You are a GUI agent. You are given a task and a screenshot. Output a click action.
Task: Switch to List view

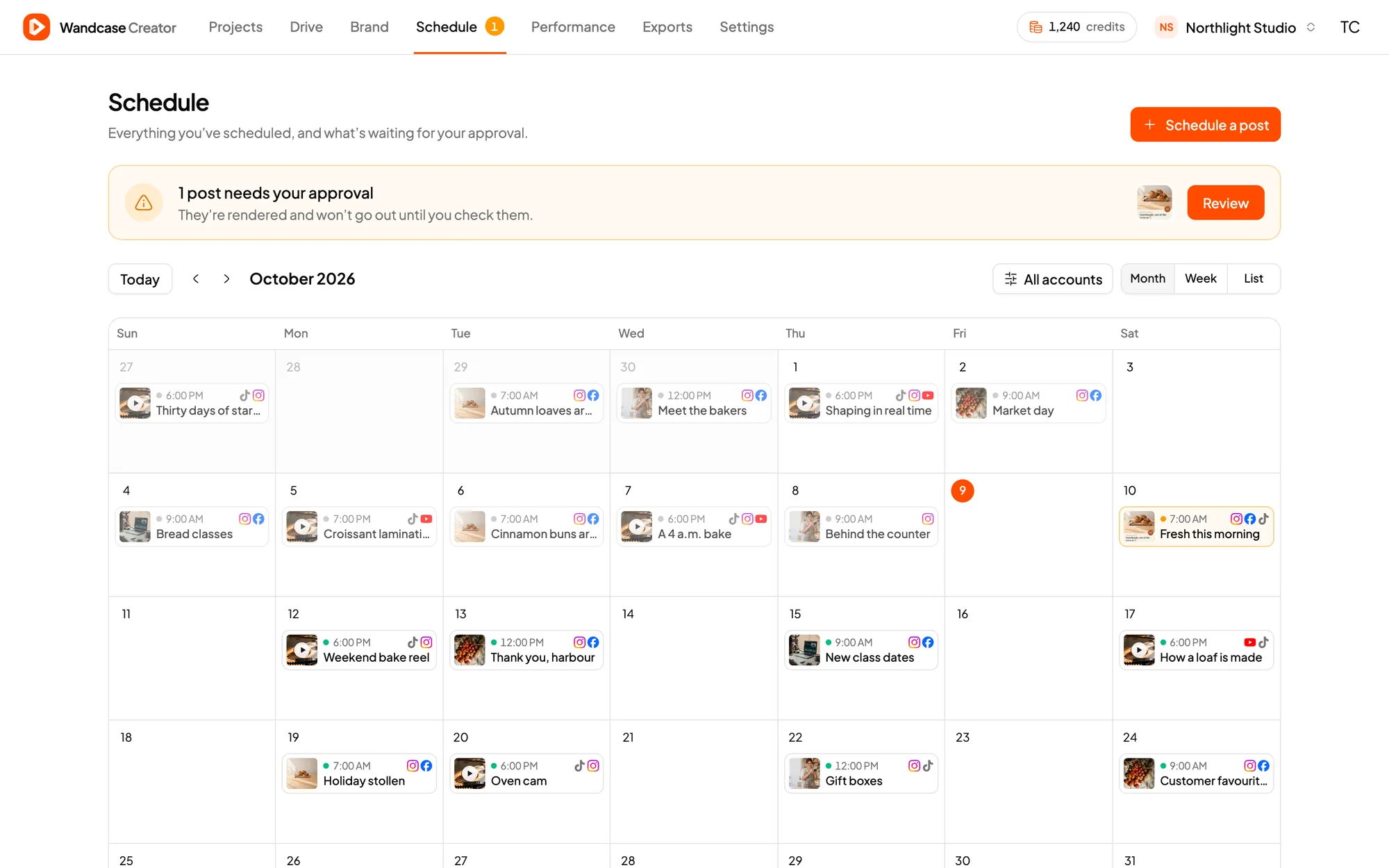1254,278
